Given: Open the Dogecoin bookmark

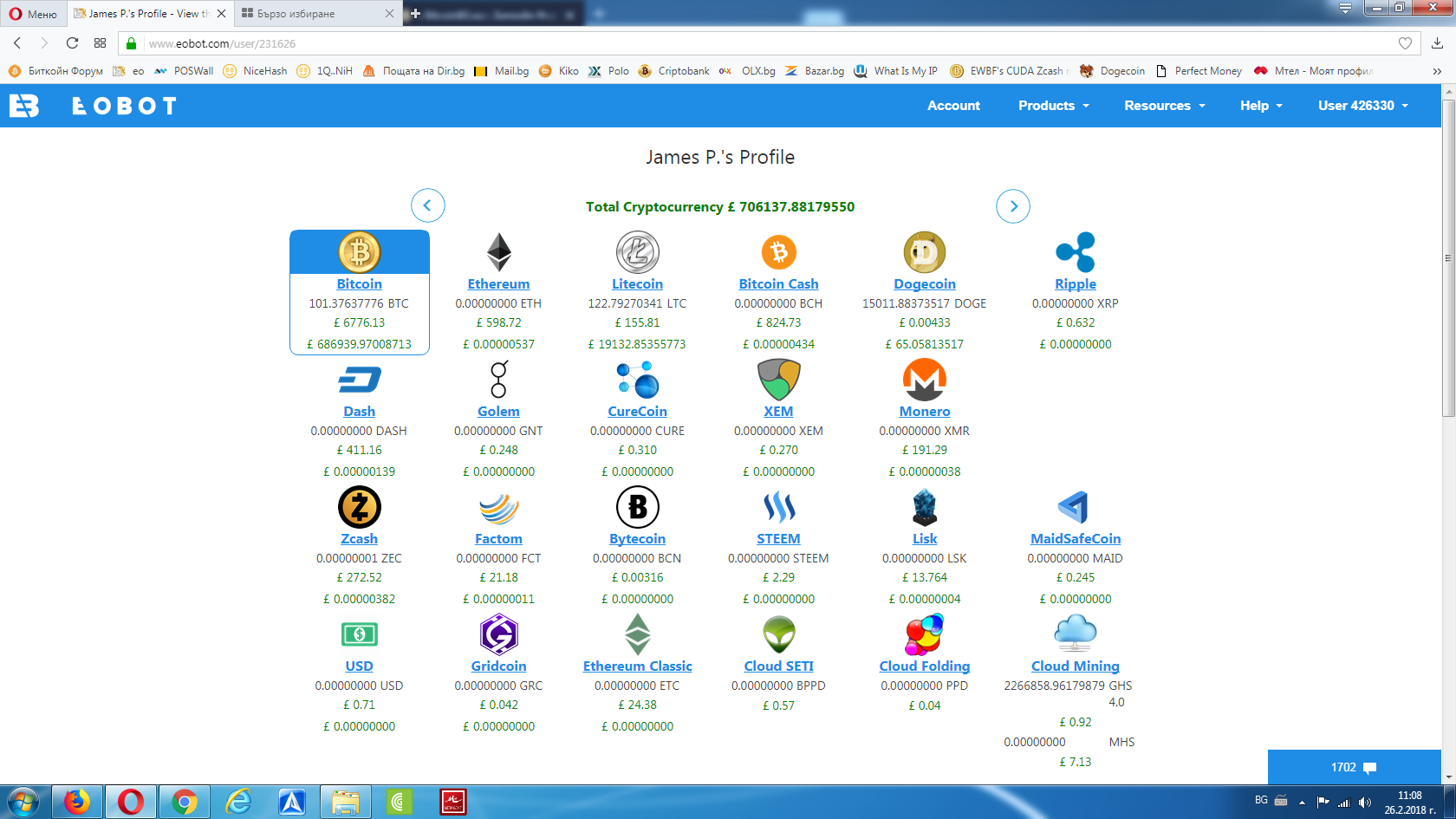Looking at the screenshot, I should tap(1112, 71).
